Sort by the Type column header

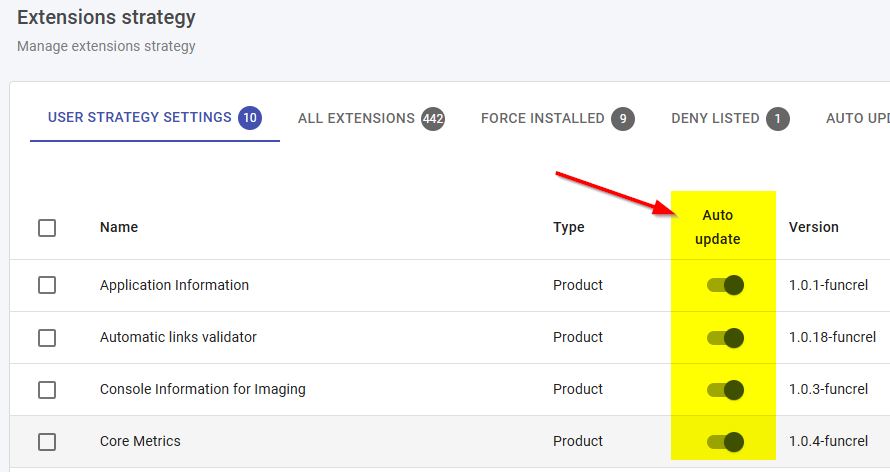568,227
